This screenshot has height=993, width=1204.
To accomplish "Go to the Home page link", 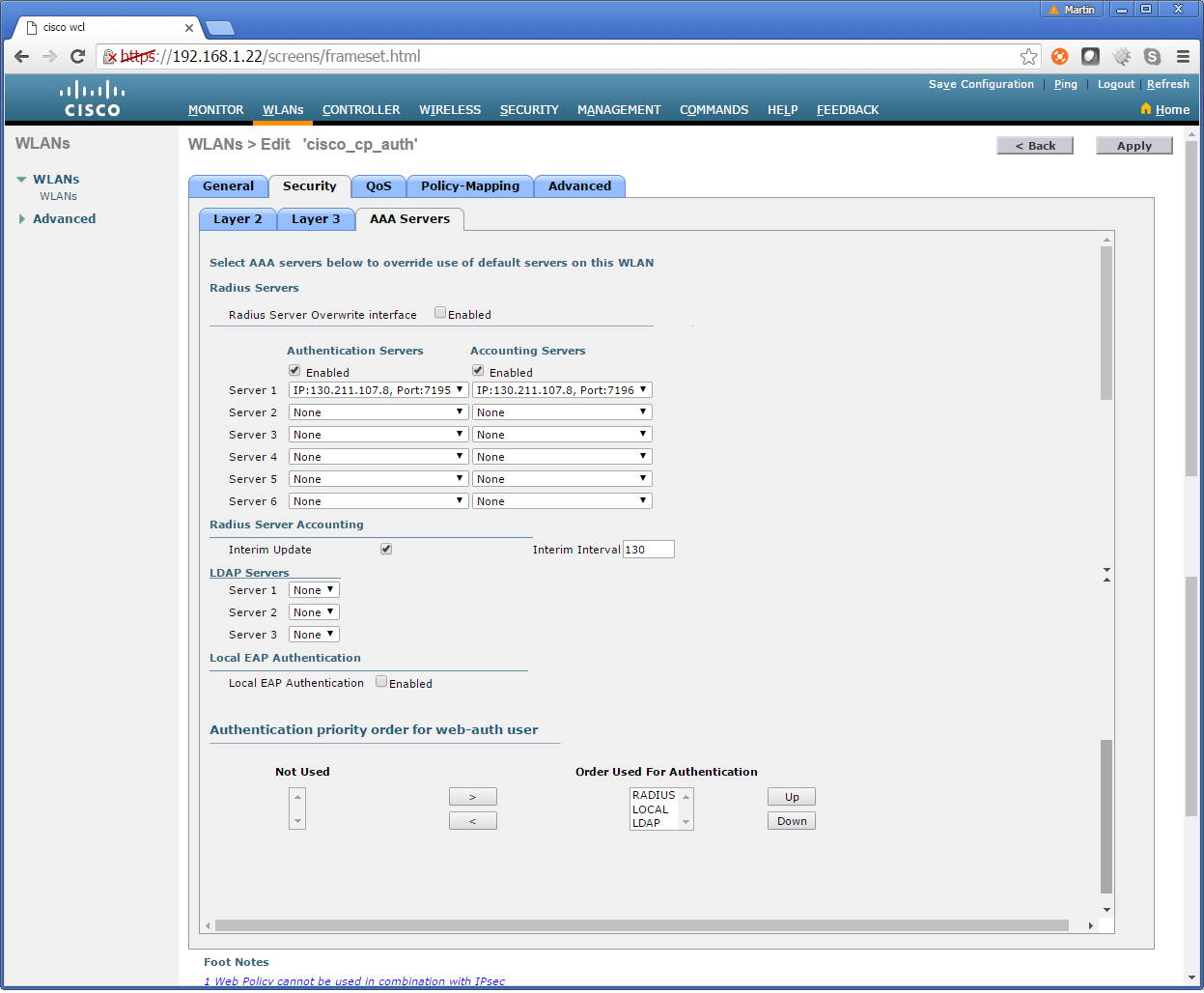I will tap(1165, 109).
